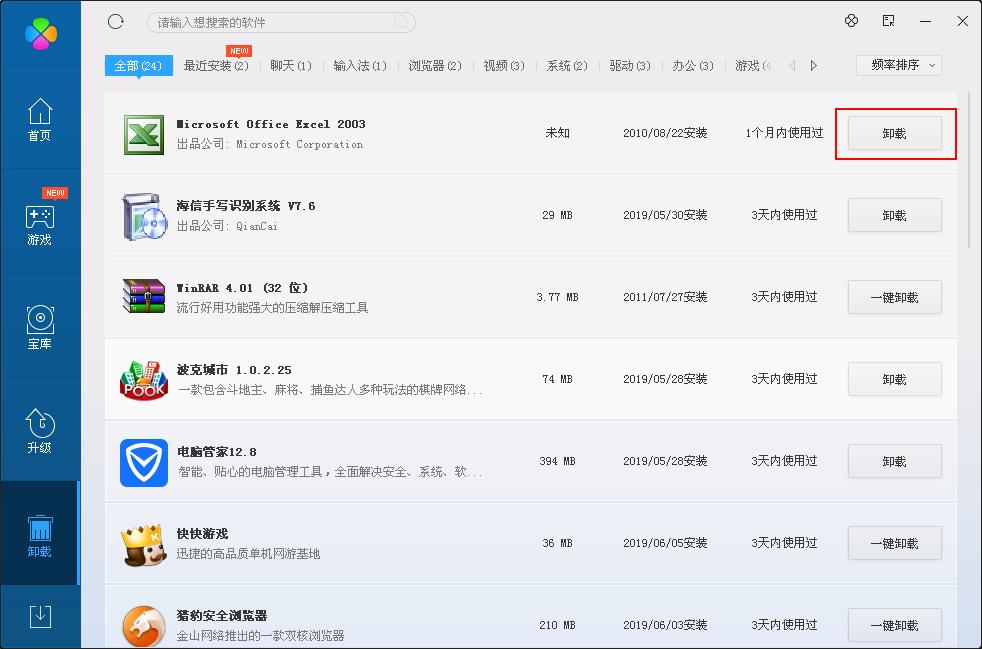The height and width of the screenshot is (649, 982).
Task: Uninstall 电脑管家12.8 with its button
Action: coord(894,461)
